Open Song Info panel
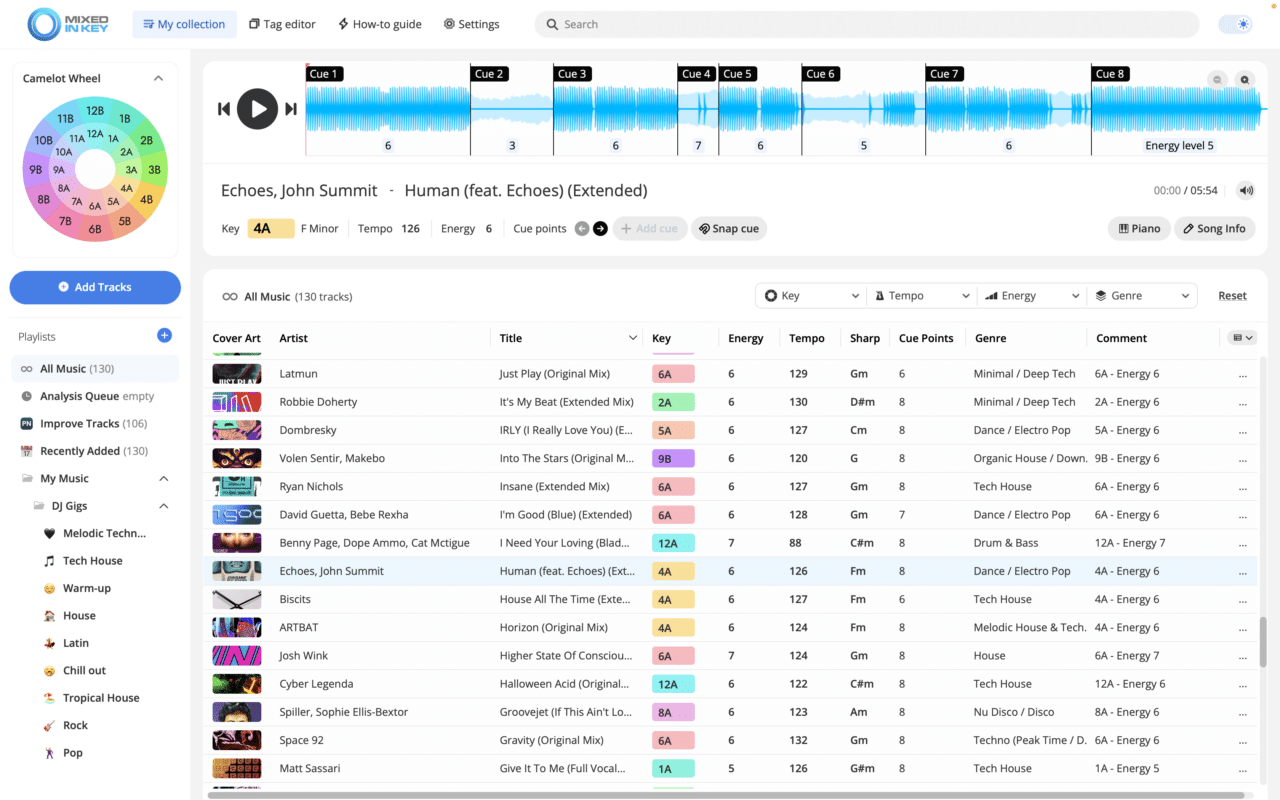 pos(1214,228)
